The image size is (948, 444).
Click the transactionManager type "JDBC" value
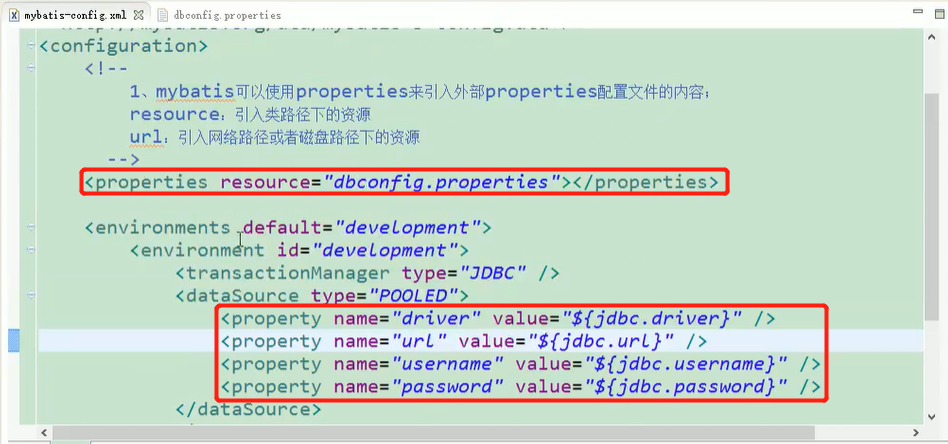(x=493, y=273)
